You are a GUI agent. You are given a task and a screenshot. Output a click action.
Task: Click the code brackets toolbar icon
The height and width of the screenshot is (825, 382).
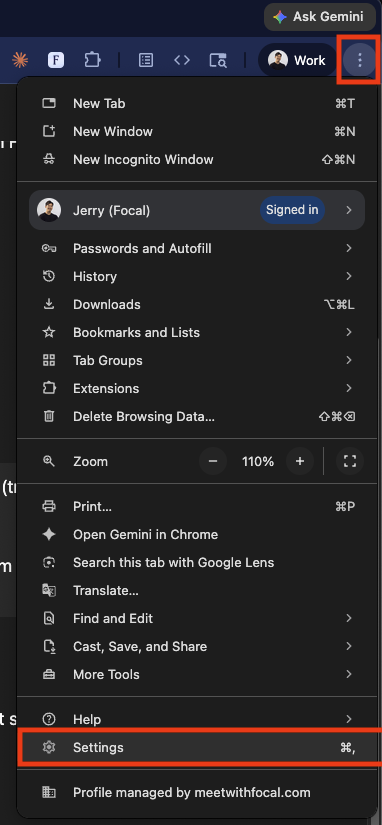[x=182, y=61]
